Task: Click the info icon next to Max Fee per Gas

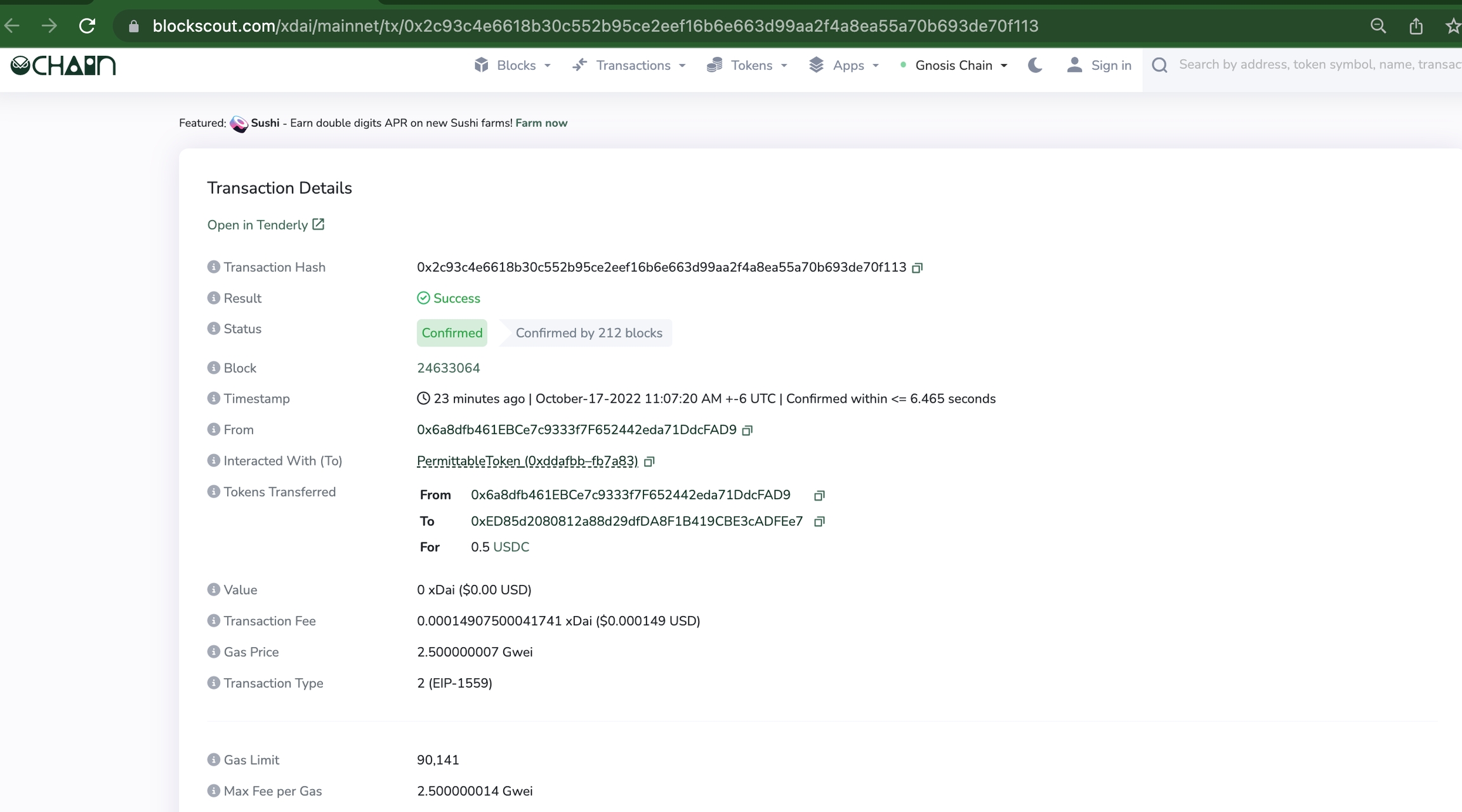Action: [x=213, y=790]
